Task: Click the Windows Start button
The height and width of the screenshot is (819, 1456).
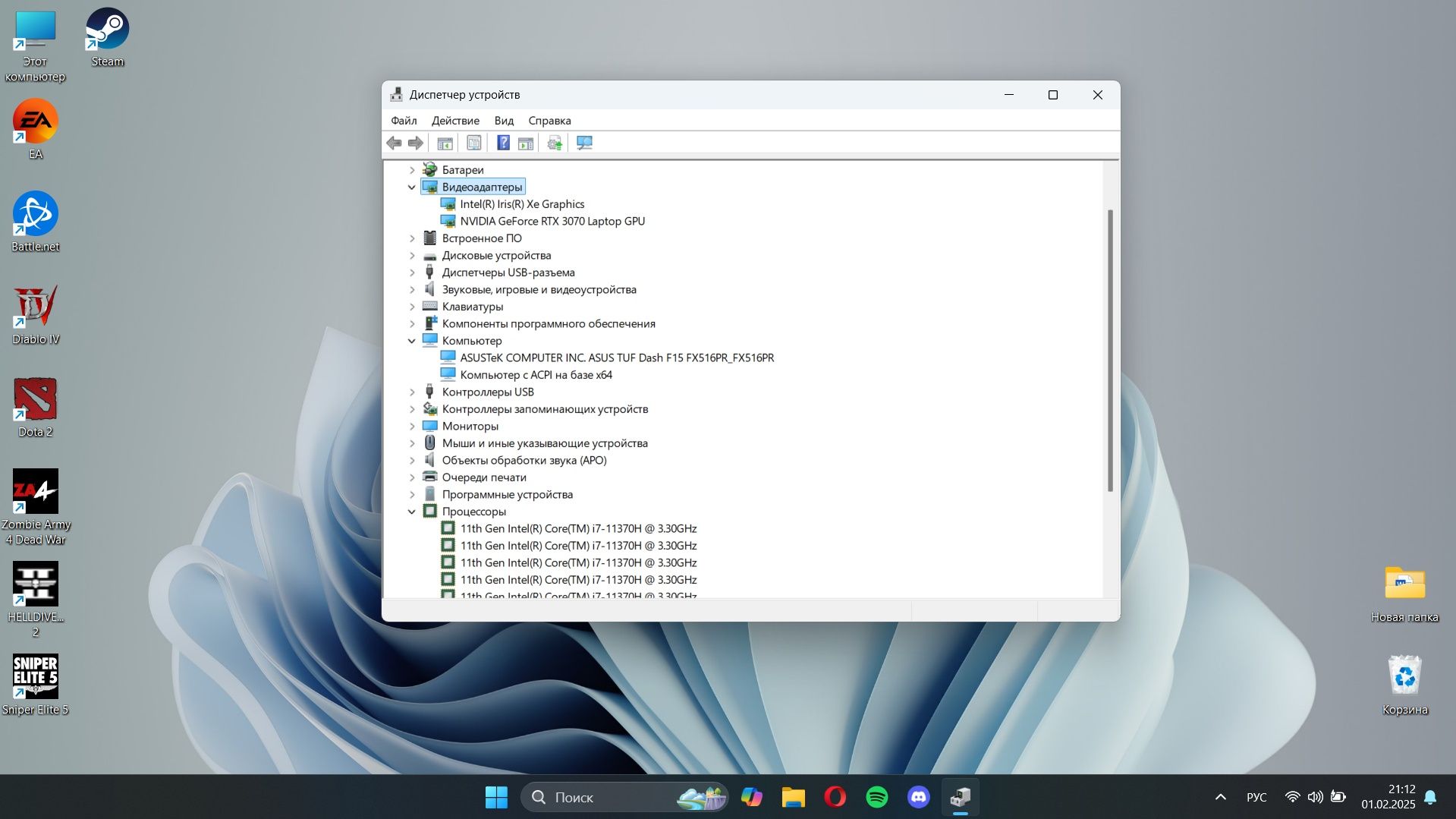Action: (x=496, y=797)
